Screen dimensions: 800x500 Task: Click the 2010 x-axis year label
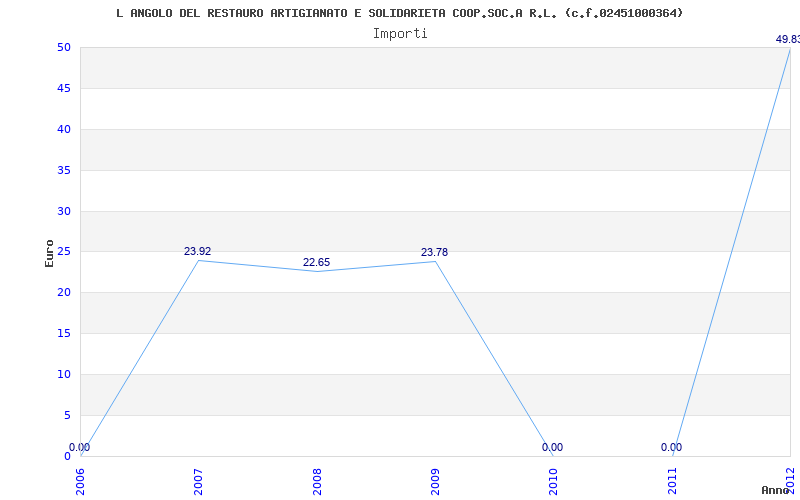pos(554,482)
